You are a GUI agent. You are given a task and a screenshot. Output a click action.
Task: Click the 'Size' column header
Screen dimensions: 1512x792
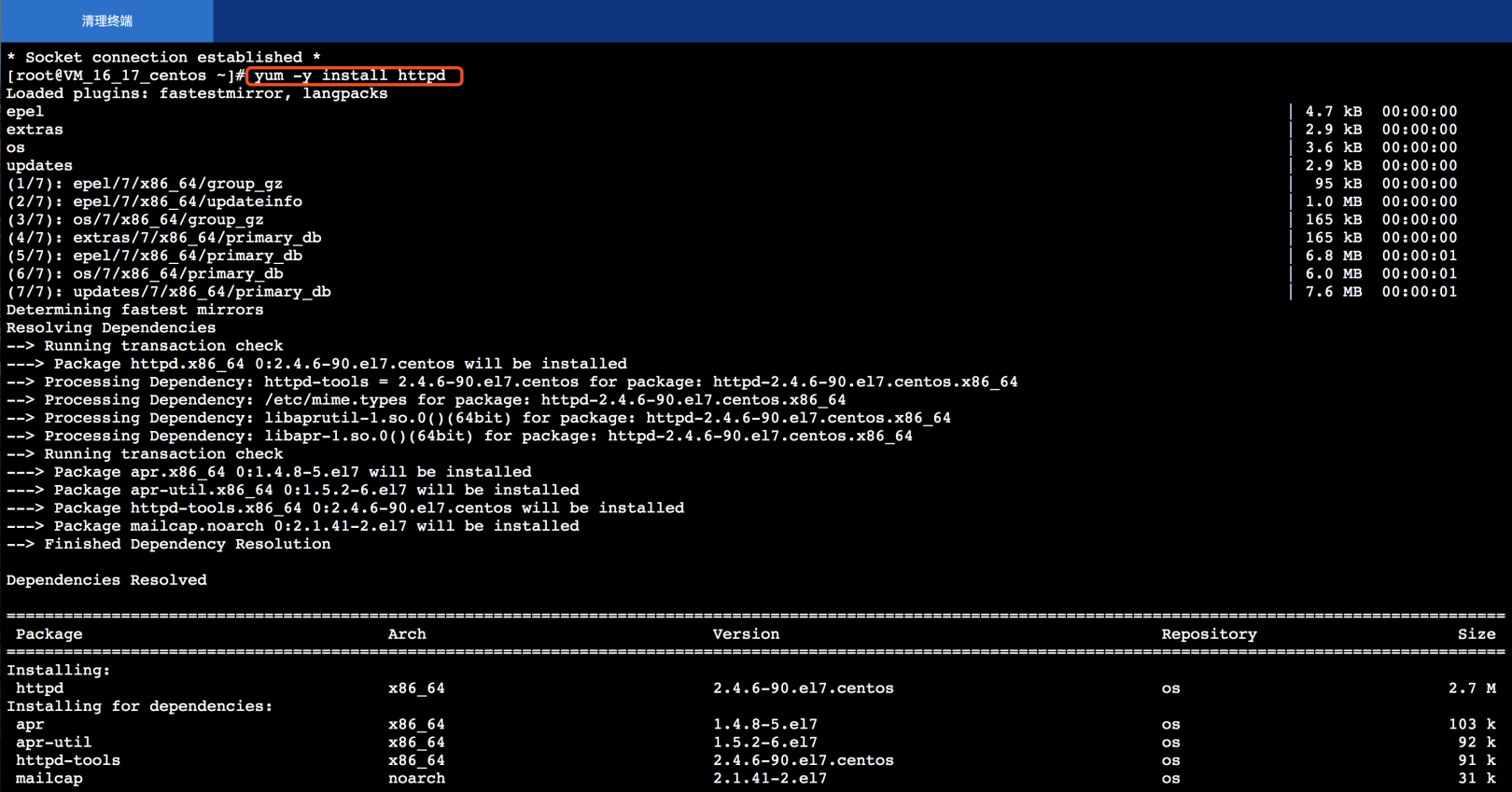1477,634
